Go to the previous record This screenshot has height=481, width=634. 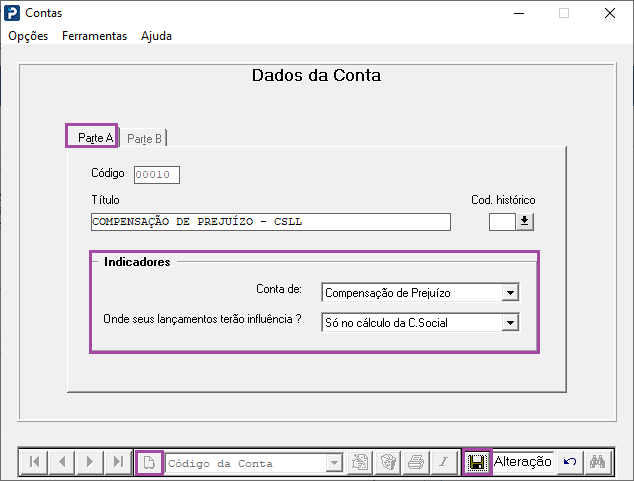point(62,462)
